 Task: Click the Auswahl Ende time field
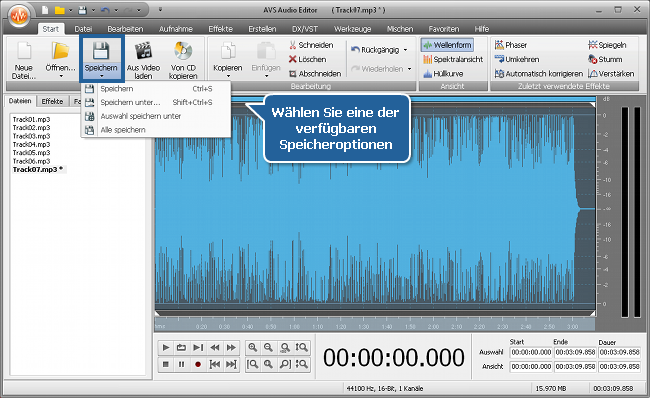[x=575, y=352]
